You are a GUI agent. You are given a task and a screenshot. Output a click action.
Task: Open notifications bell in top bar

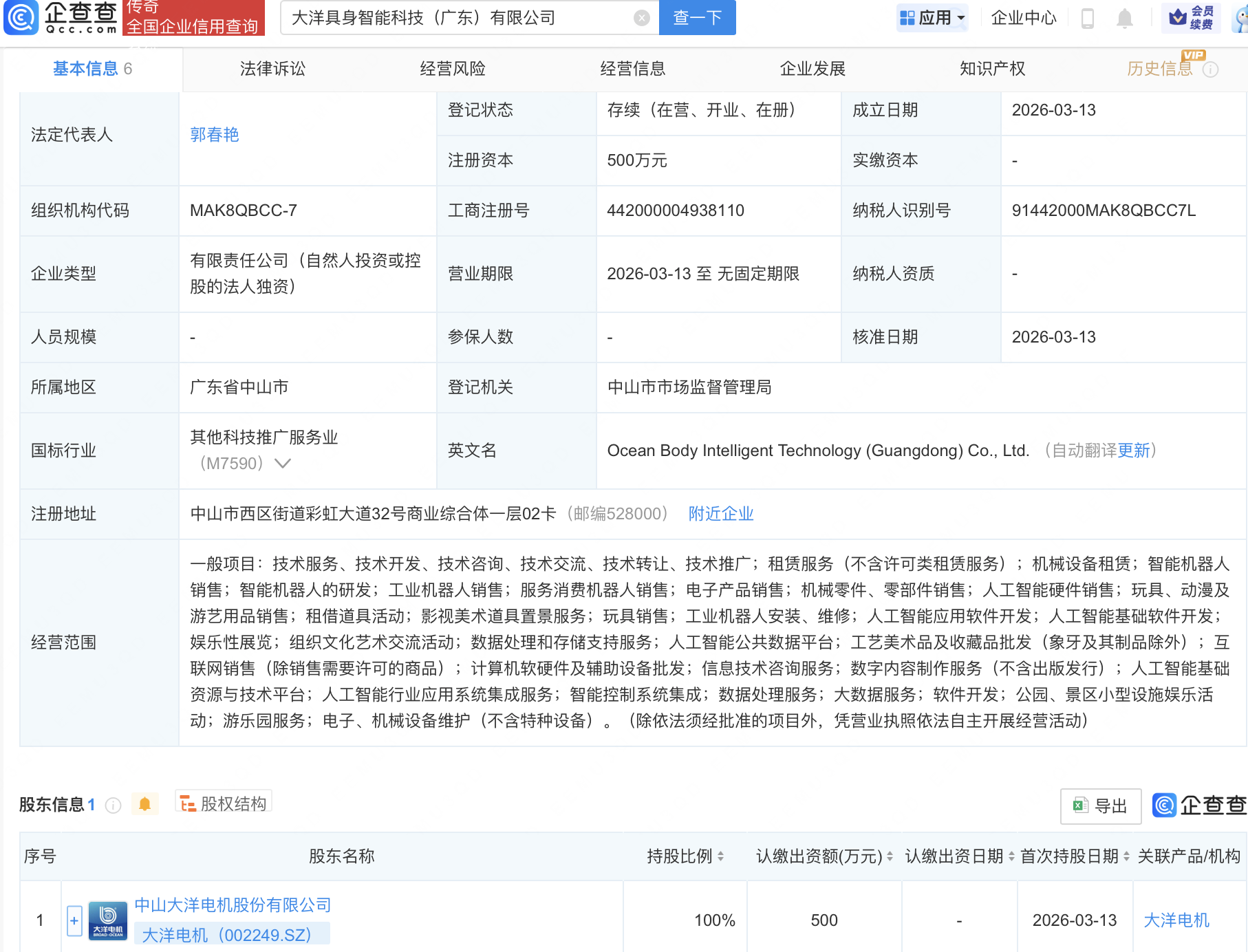pyautogui.click(x=1124, y=18)
